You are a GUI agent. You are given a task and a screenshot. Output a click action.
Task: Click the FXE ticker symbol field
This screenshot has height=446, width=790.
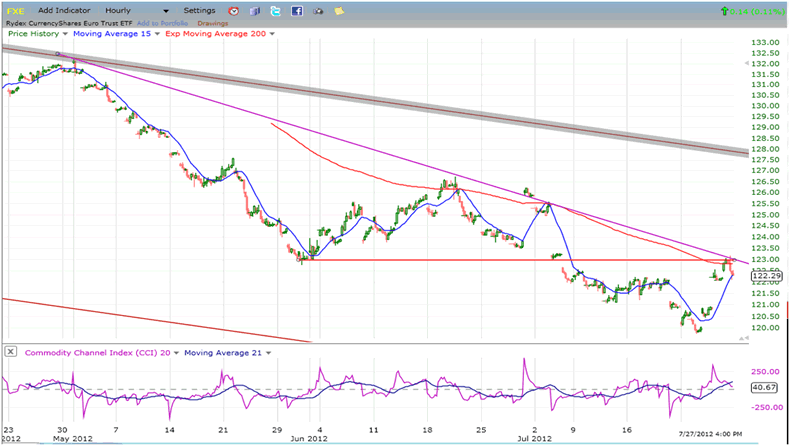(14, 10)
